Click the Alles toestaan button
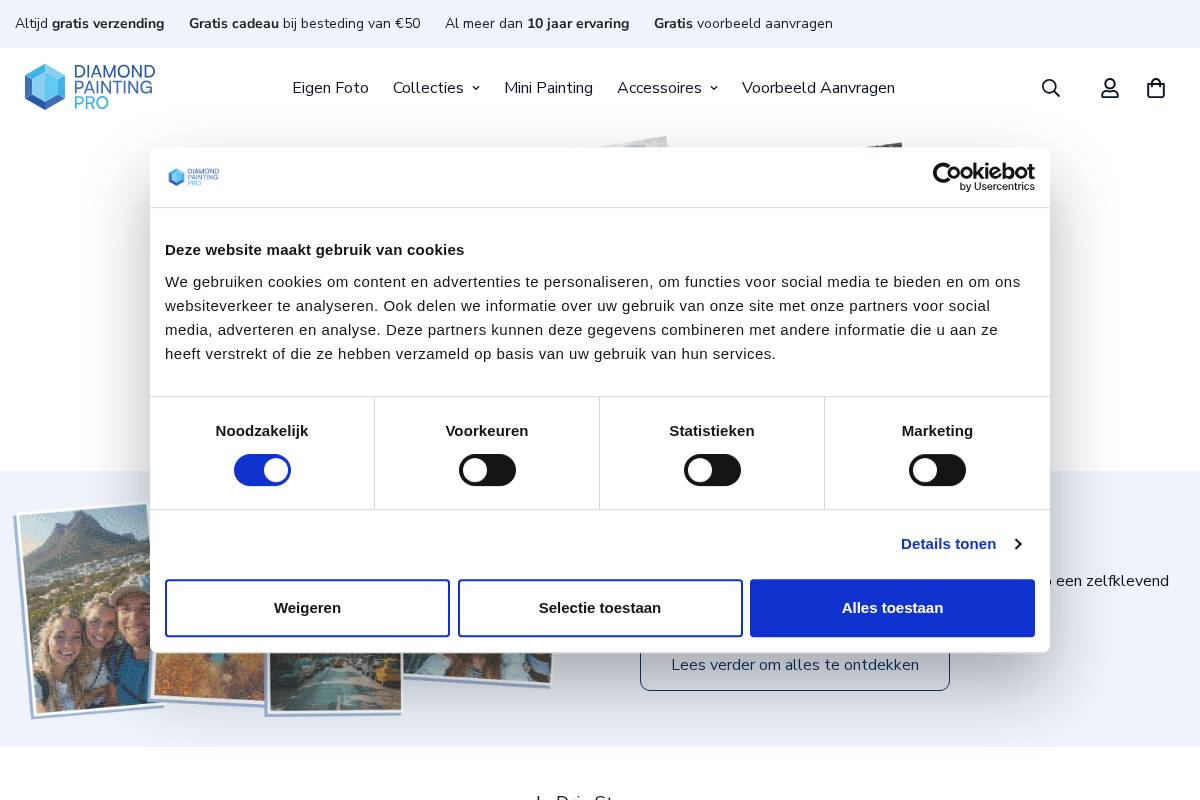 892,608
